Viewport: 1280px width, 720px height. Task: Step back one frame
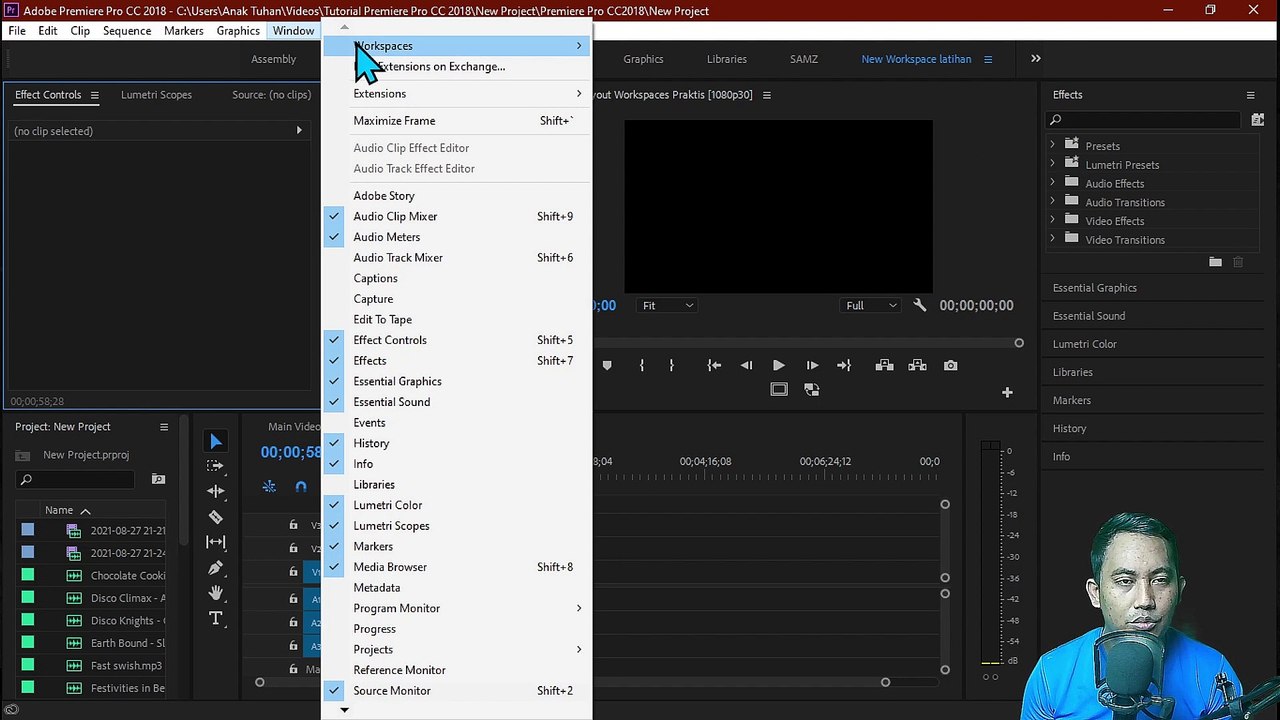point(746,365)
